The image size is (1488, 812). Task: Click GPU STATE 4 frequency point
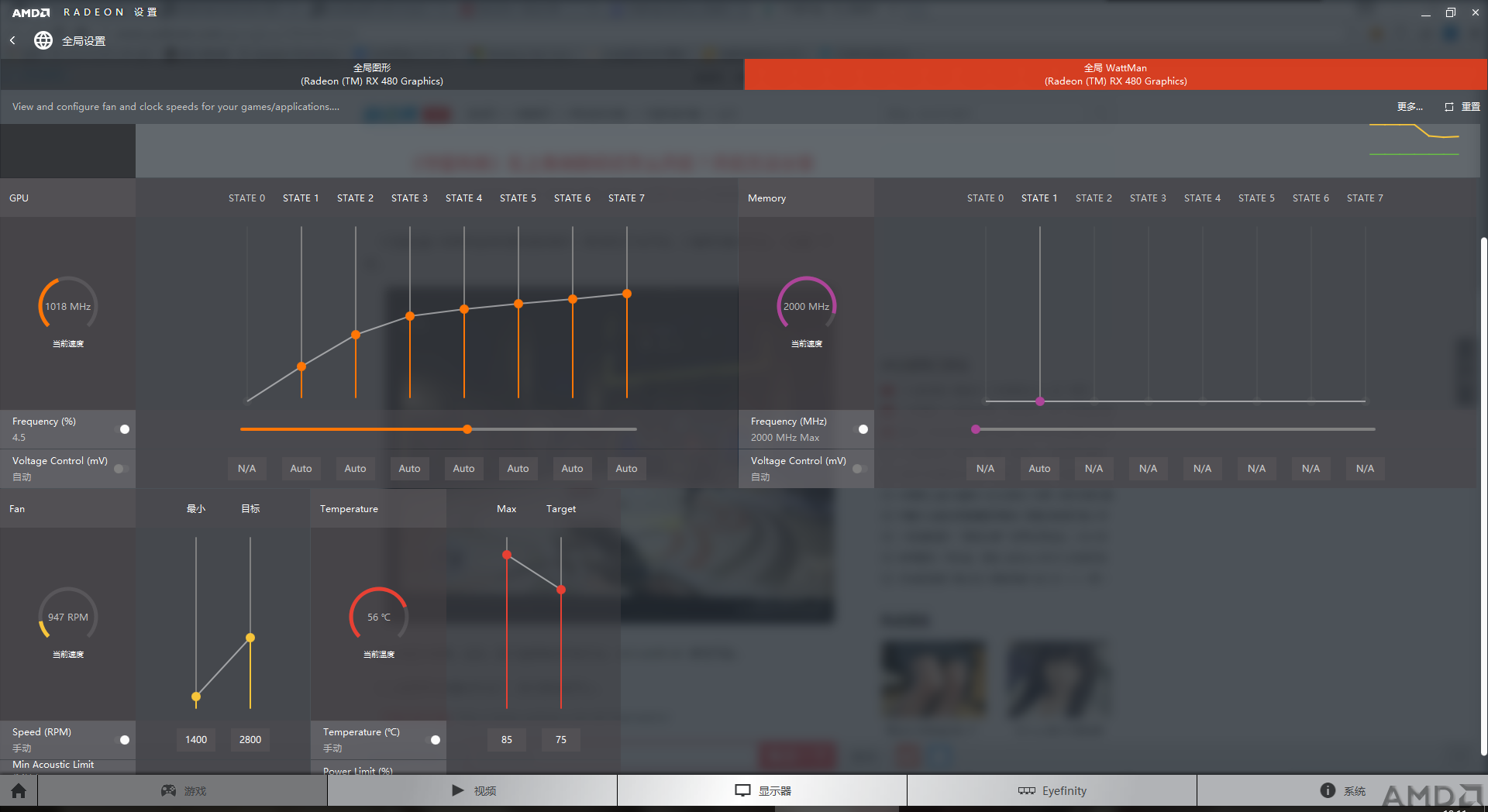(464, 309)
